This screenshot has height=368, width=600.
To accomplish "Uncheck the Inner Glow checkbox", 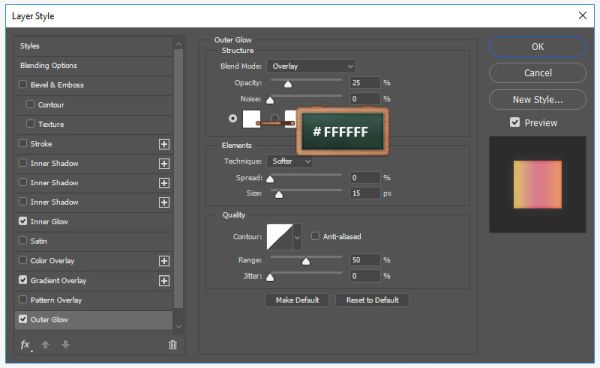I will click(x=23, y=221).
